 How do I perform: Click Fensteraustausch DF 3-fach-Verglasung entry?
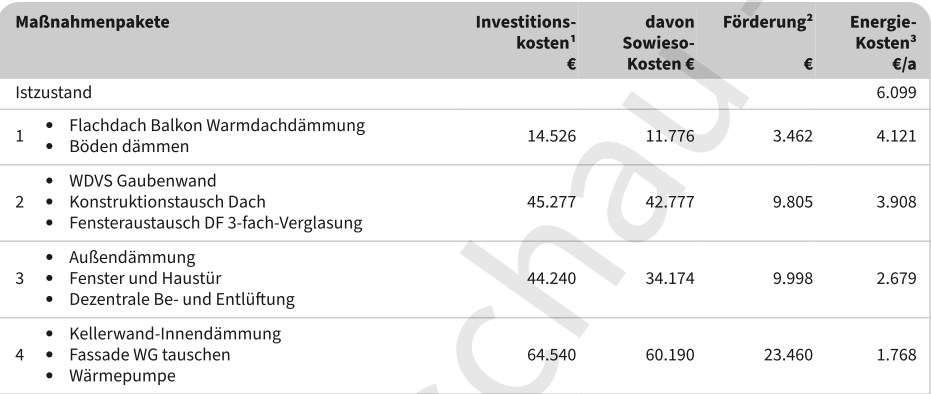(x=216, y=223)
